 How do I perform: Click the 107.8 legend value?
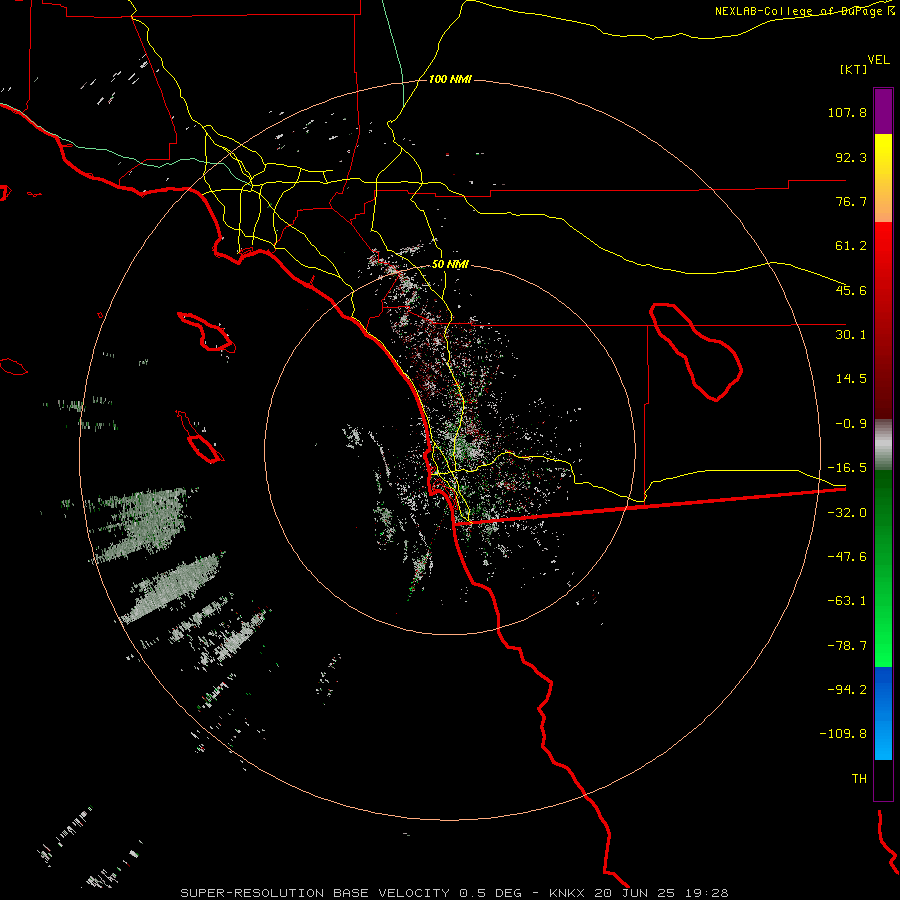(x=847, y=112)
